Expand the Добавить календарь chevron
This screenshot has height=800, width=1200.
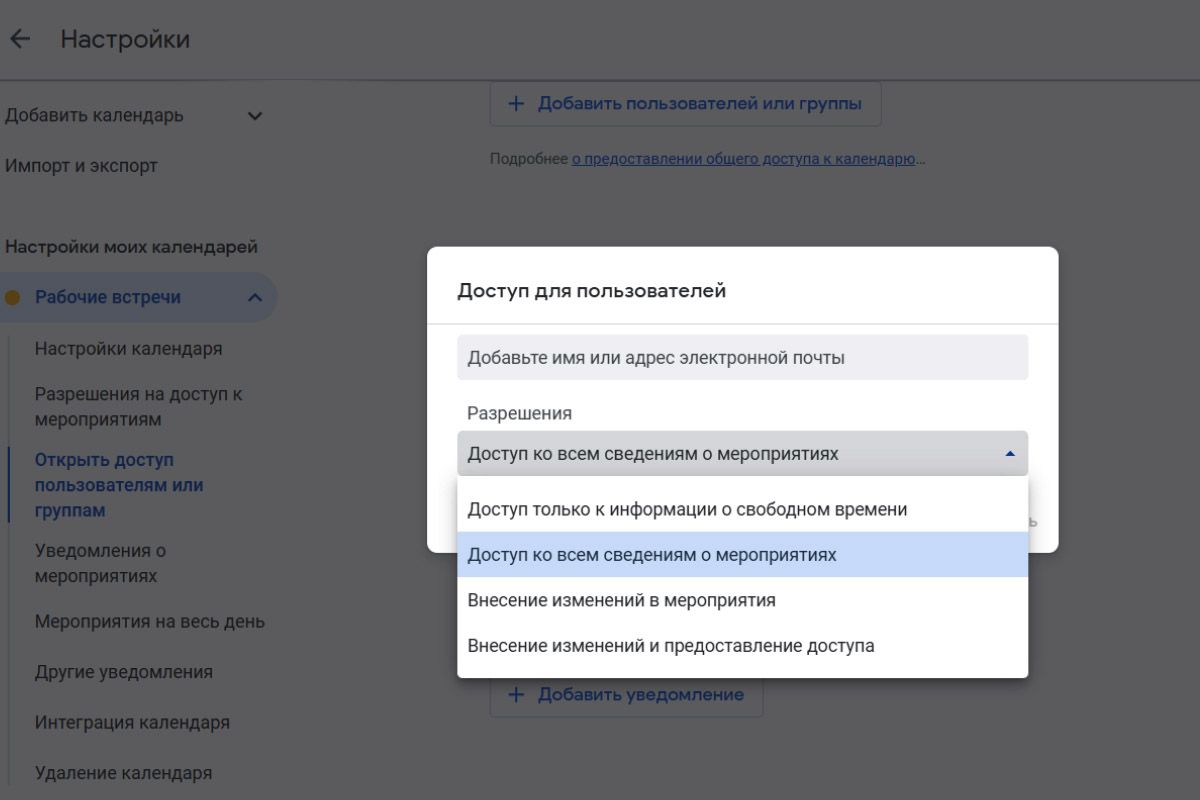255,116
